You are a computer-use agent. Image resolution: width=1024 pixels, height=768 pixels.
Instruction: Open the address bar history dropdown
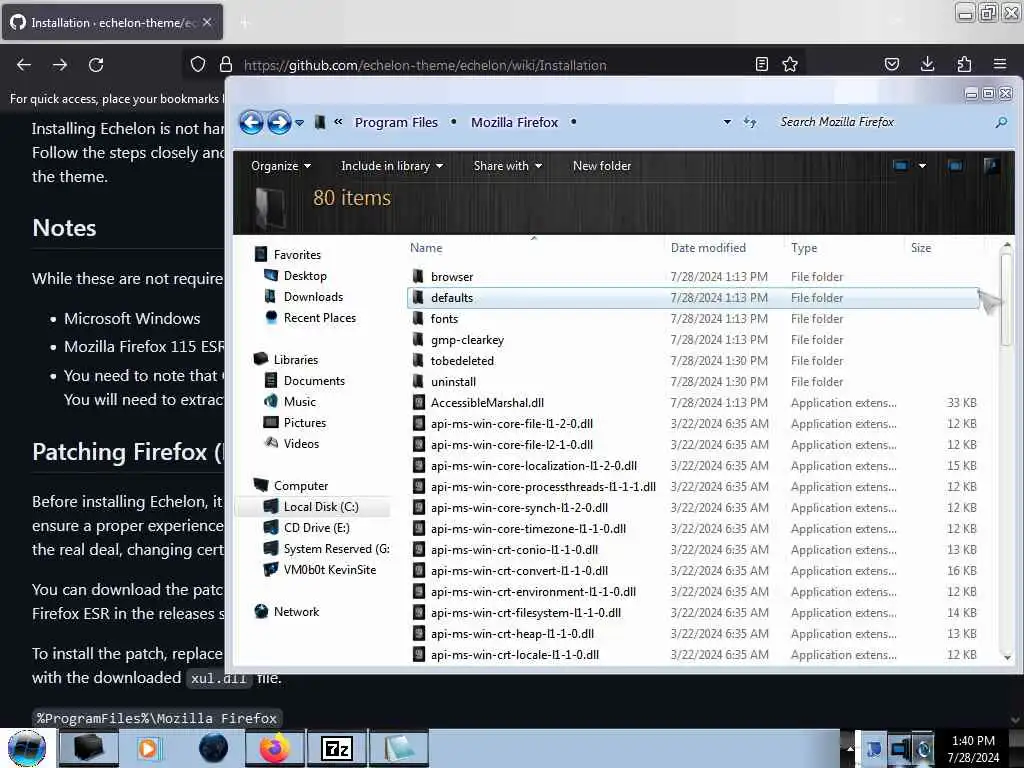[x=727, y=122]
